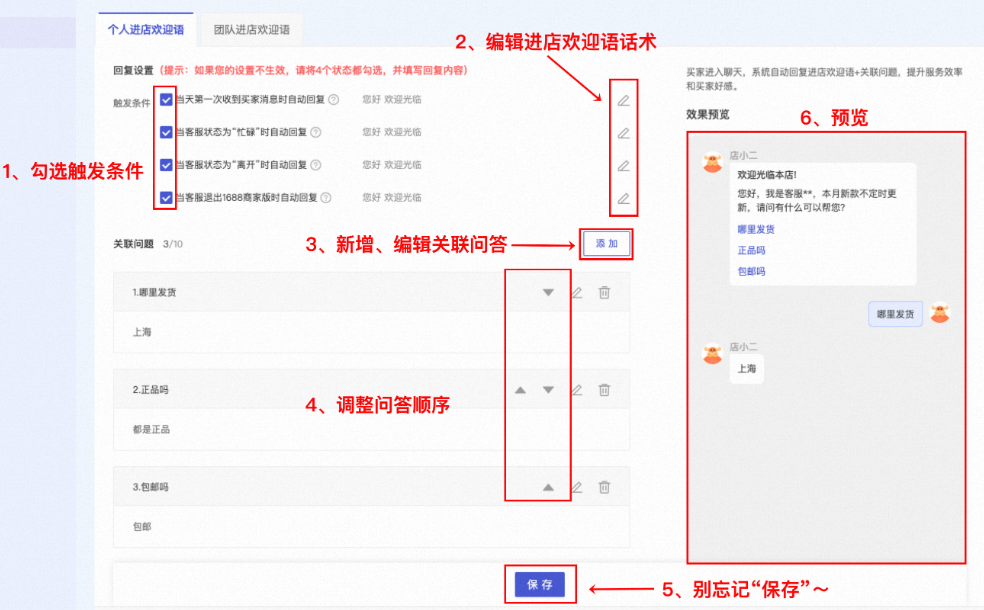Click the "包邮吗" link in chat preview
The height and width of the screenshot is (610, 984).
pos(751,271)
